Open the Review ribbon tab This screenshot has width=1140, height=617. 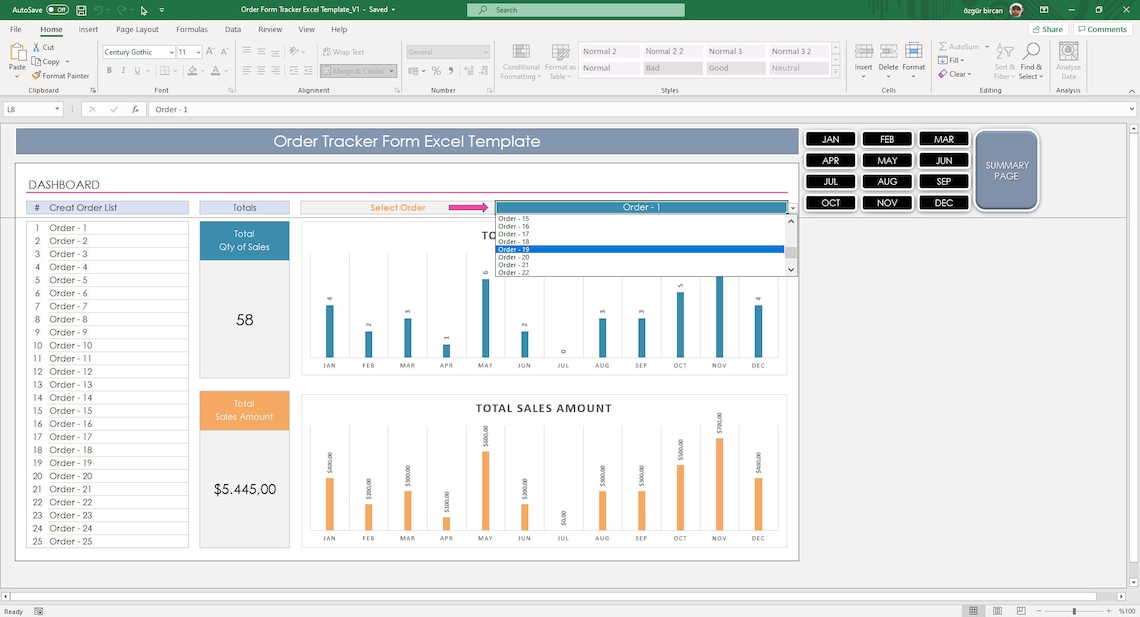[x=269, y=29]
